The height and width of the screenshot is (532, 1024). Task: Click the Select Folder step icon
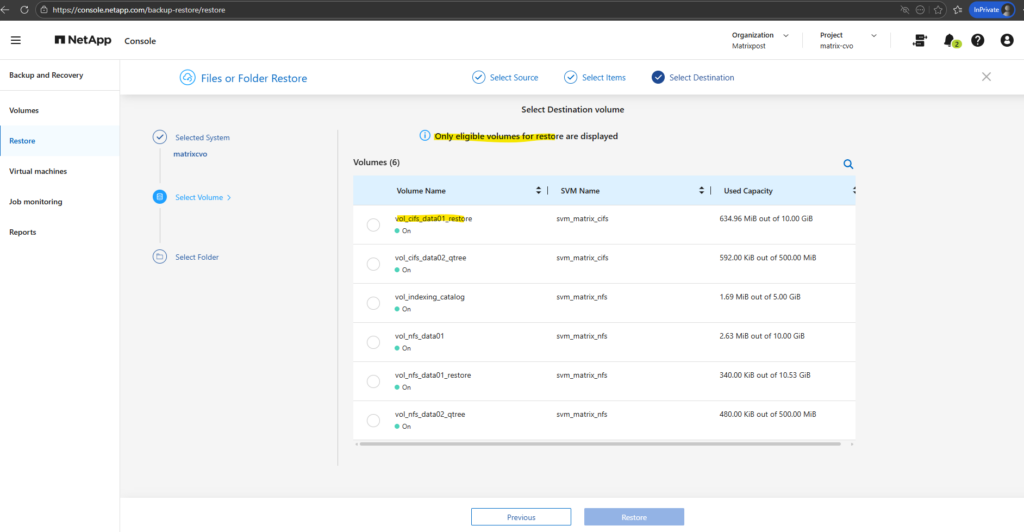tap(160, 257)
